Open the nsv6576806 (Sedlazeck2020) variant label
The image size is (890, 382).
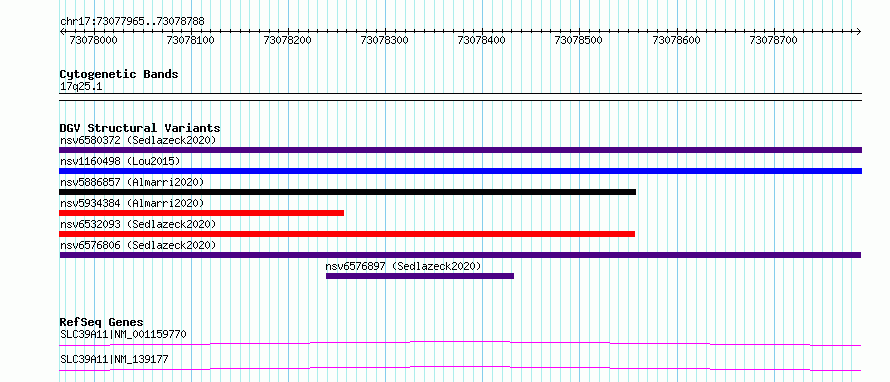click(138, 245)
